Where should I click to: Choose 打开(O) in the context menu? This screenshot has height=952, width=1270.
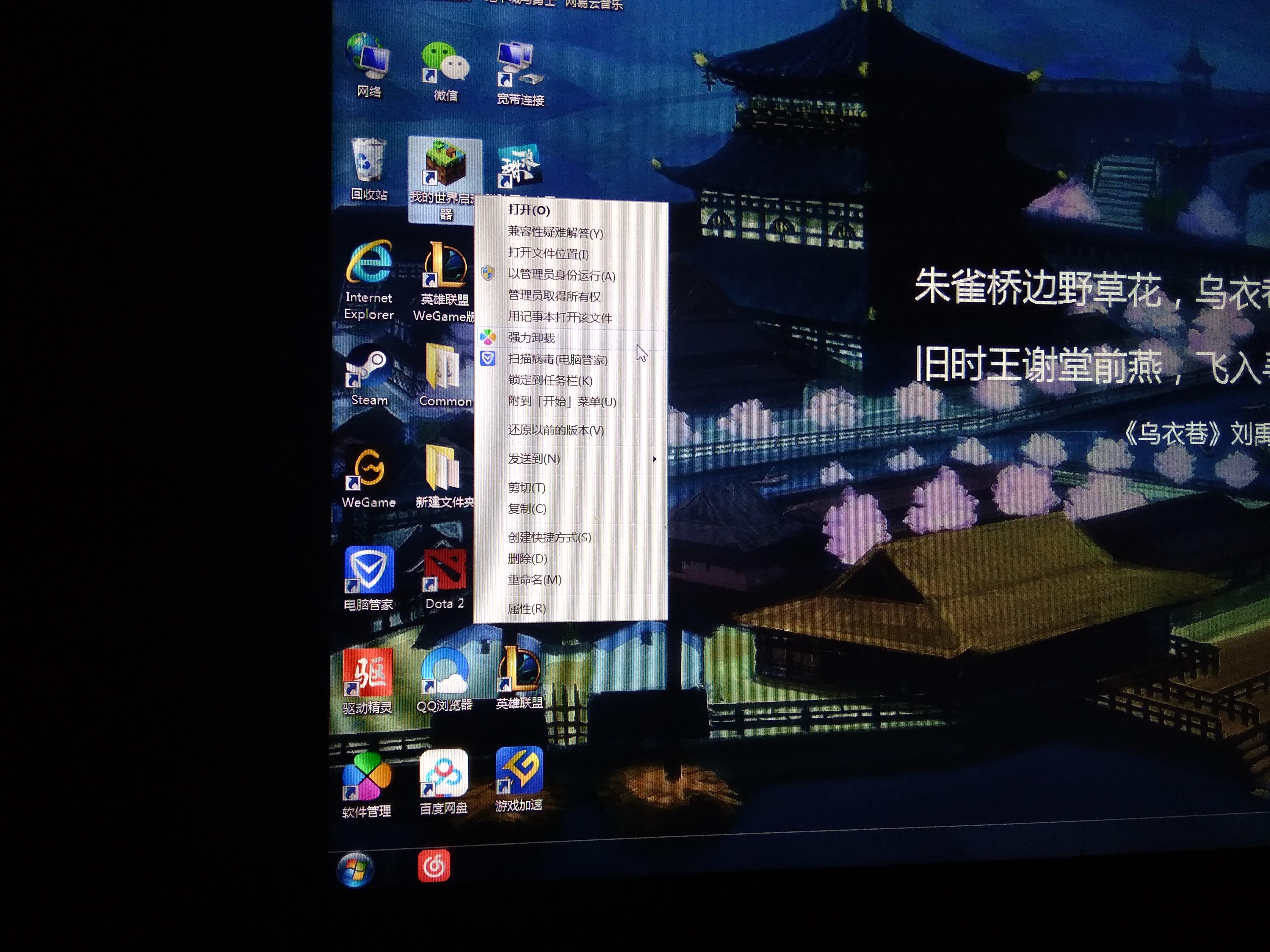click(x=571, y=210)
